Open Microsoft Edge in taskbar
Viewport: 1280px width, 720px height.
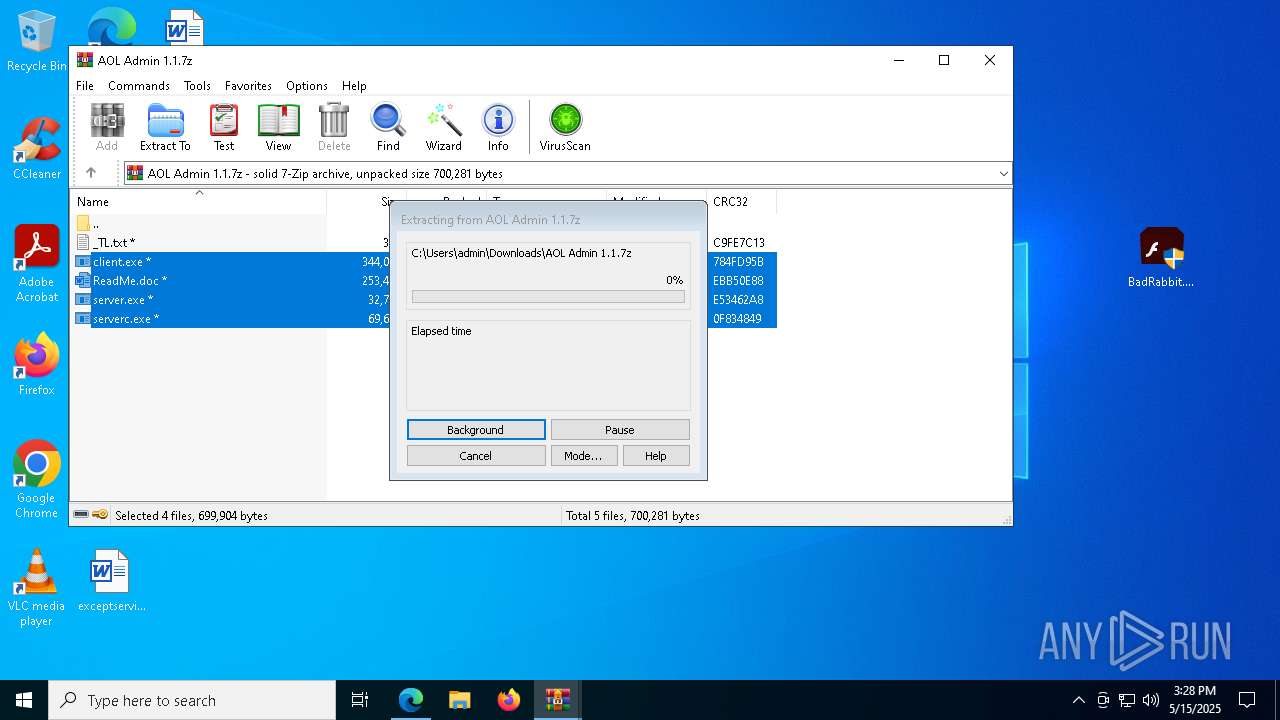coord(410,700)
